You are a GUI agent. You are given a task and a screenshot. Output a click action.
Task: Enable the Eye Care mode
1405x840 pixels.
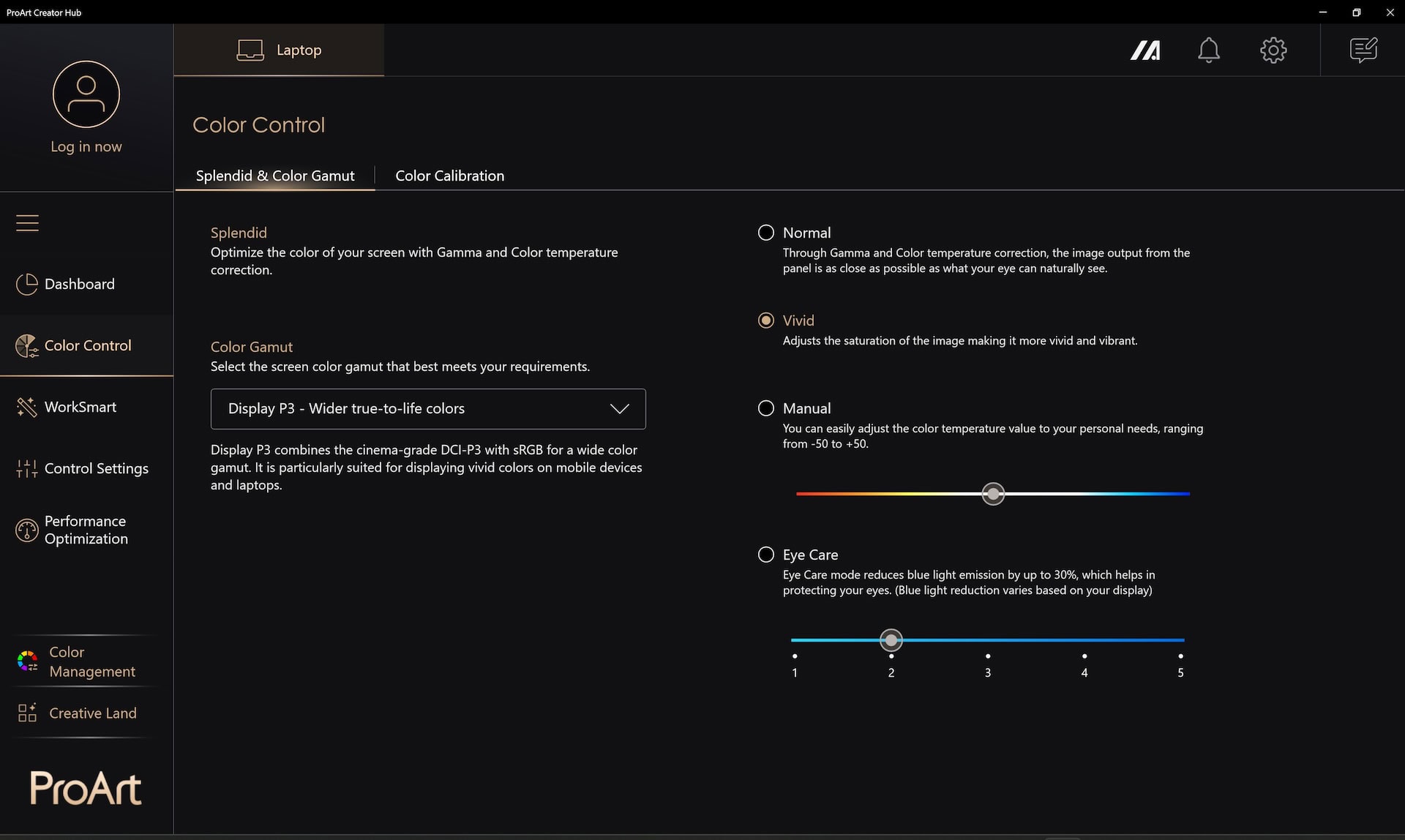766,555
